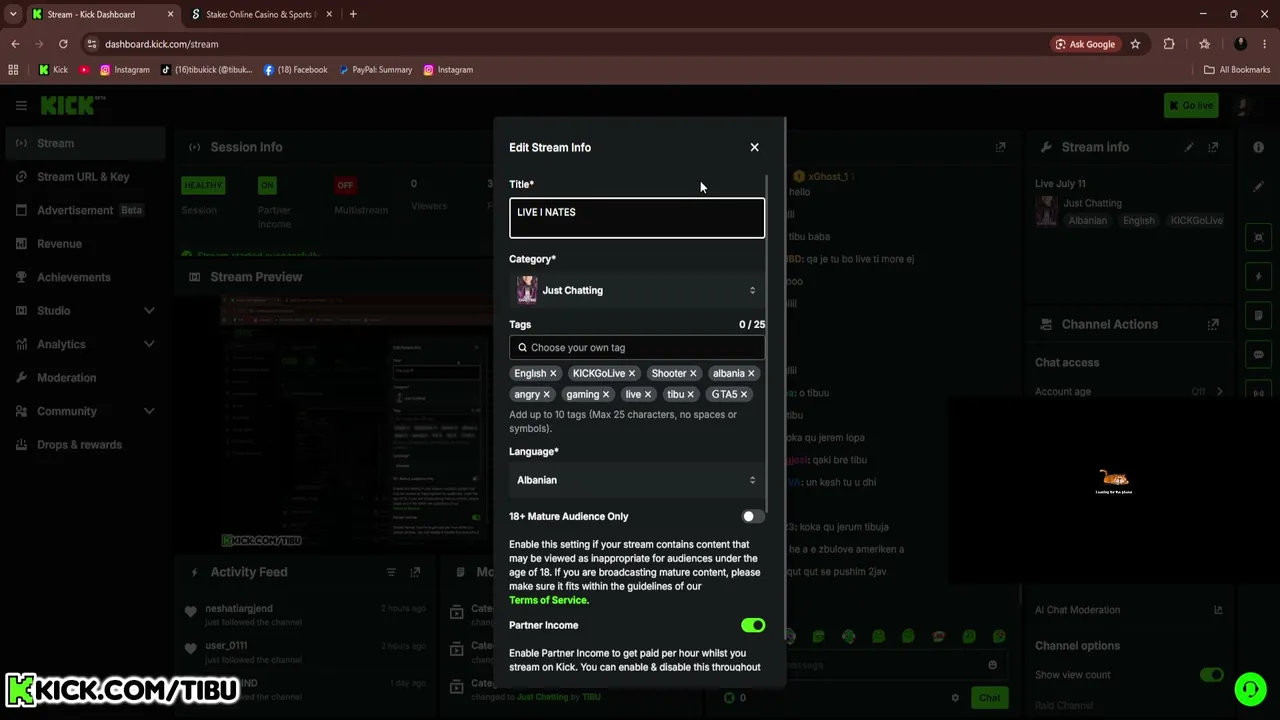Remove the live tag
The width and height of the screenshot is (1280, 720).
tap(648, 394)
